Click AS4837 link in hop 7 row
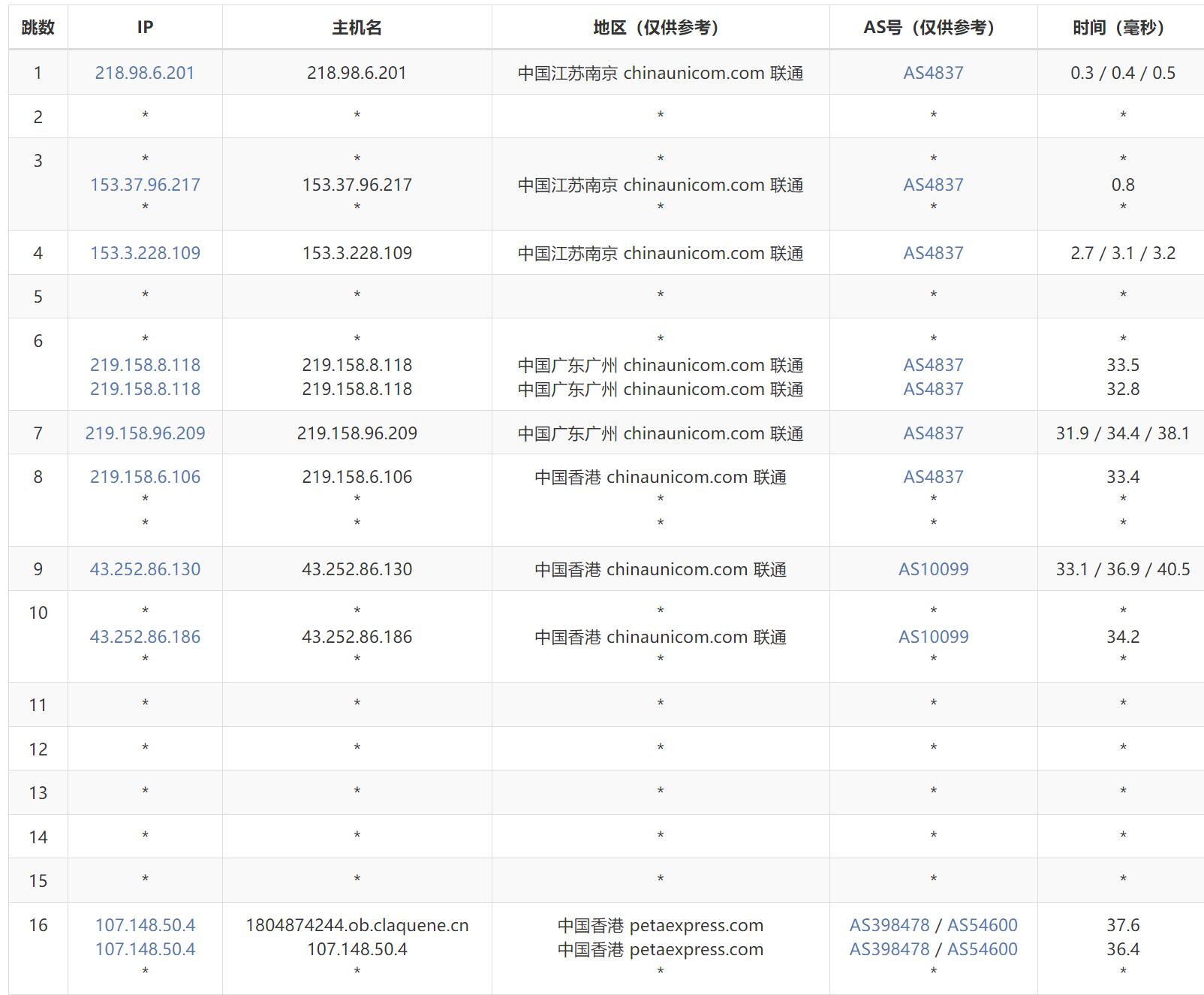Screen dimensions: 1204x995 click(x=933, y=433)
